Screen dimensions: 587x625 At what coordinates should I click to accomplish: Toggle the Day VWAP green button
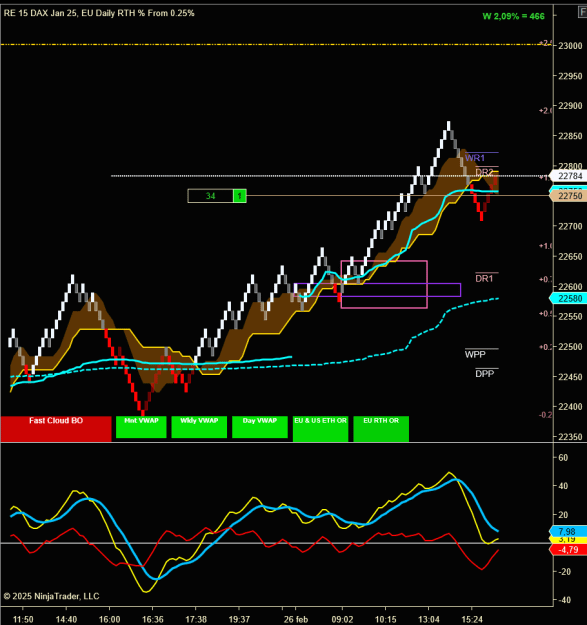(x=260, y=427)
